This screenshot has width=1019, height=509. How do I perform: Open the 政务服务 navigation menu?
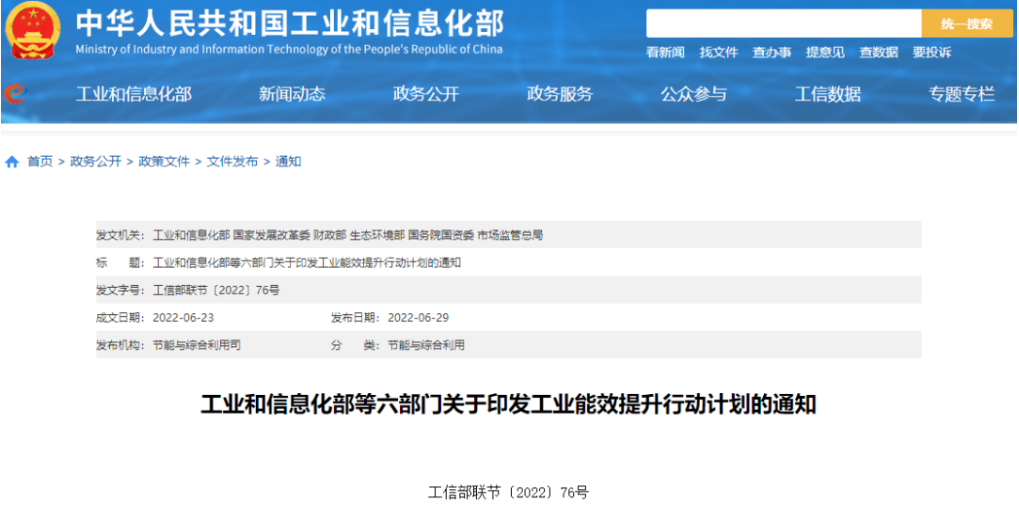pyautogui.click(x=560, y=94)
